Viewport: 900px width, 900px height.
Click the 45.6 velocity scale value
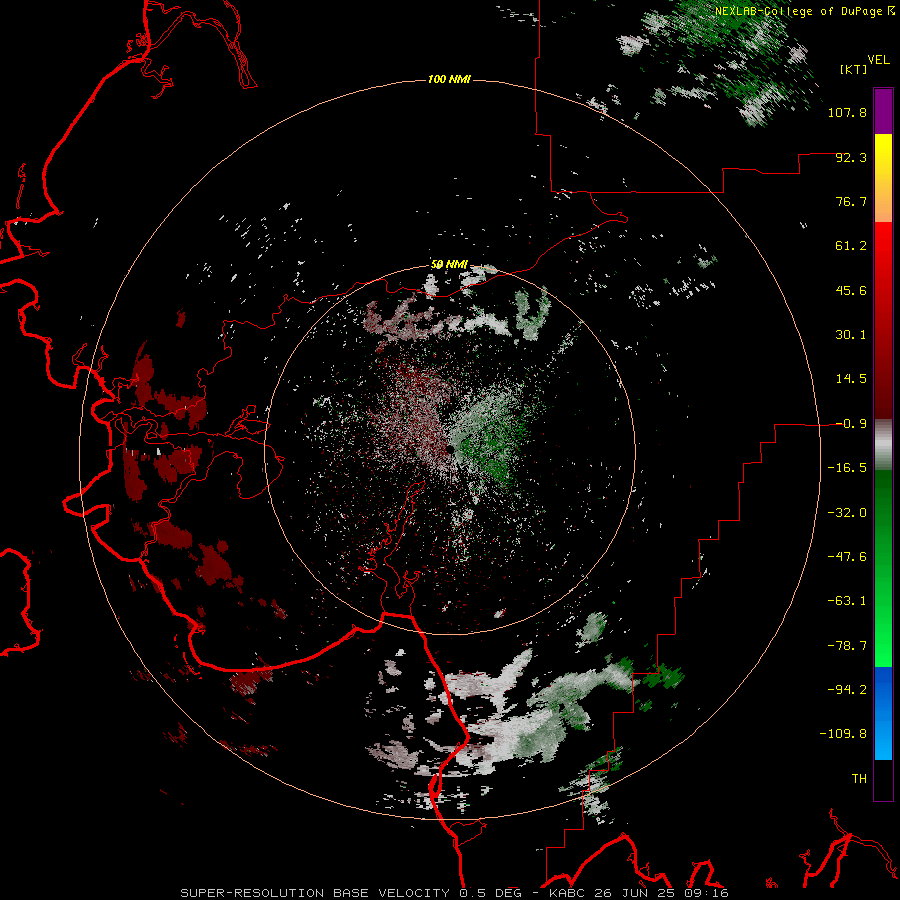851,290
